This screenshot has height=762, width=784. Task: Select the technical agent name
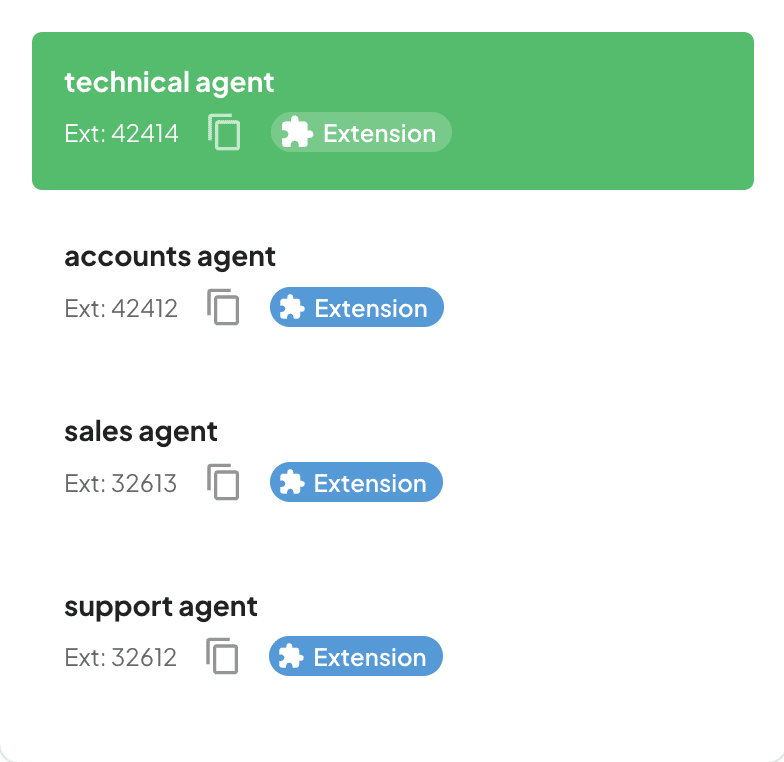tap(169, 82)
